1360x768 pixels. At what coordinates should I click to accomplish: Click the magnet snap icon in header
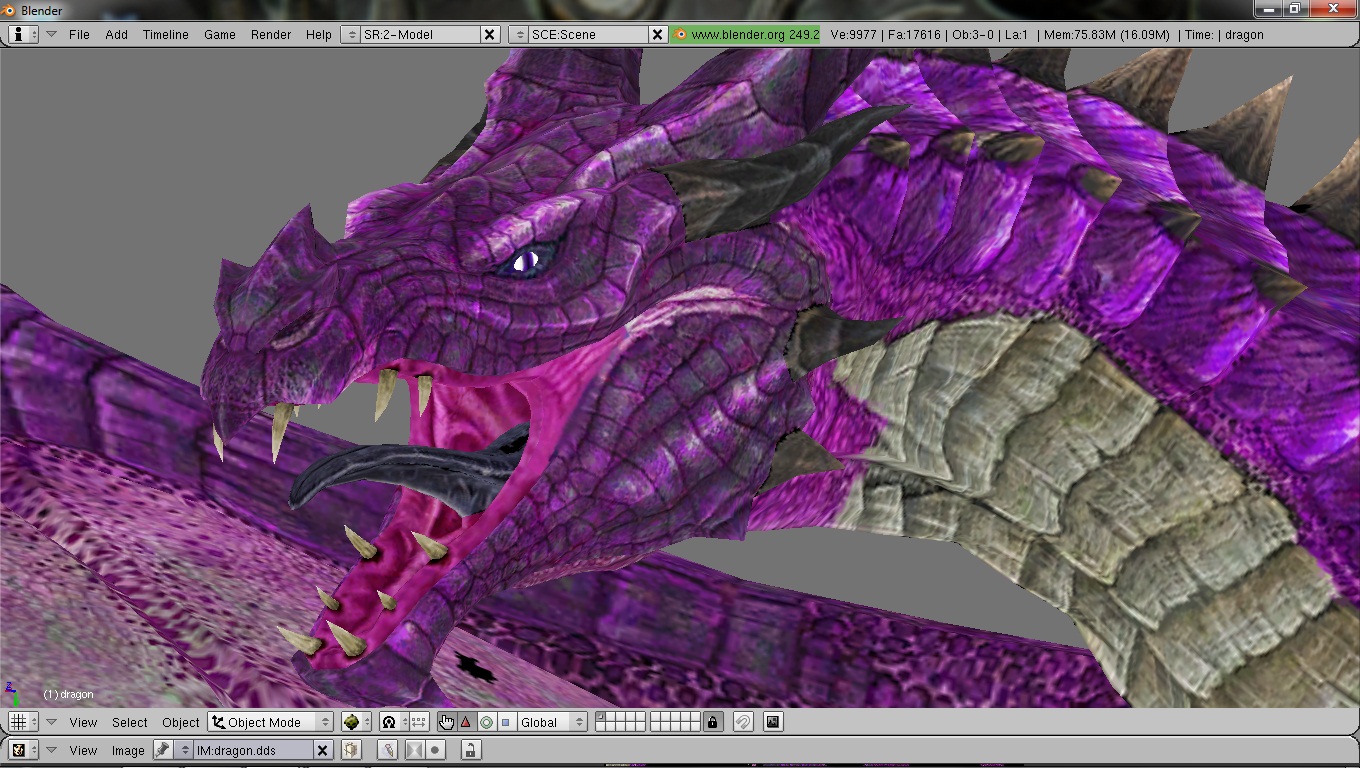coord(742,722)
